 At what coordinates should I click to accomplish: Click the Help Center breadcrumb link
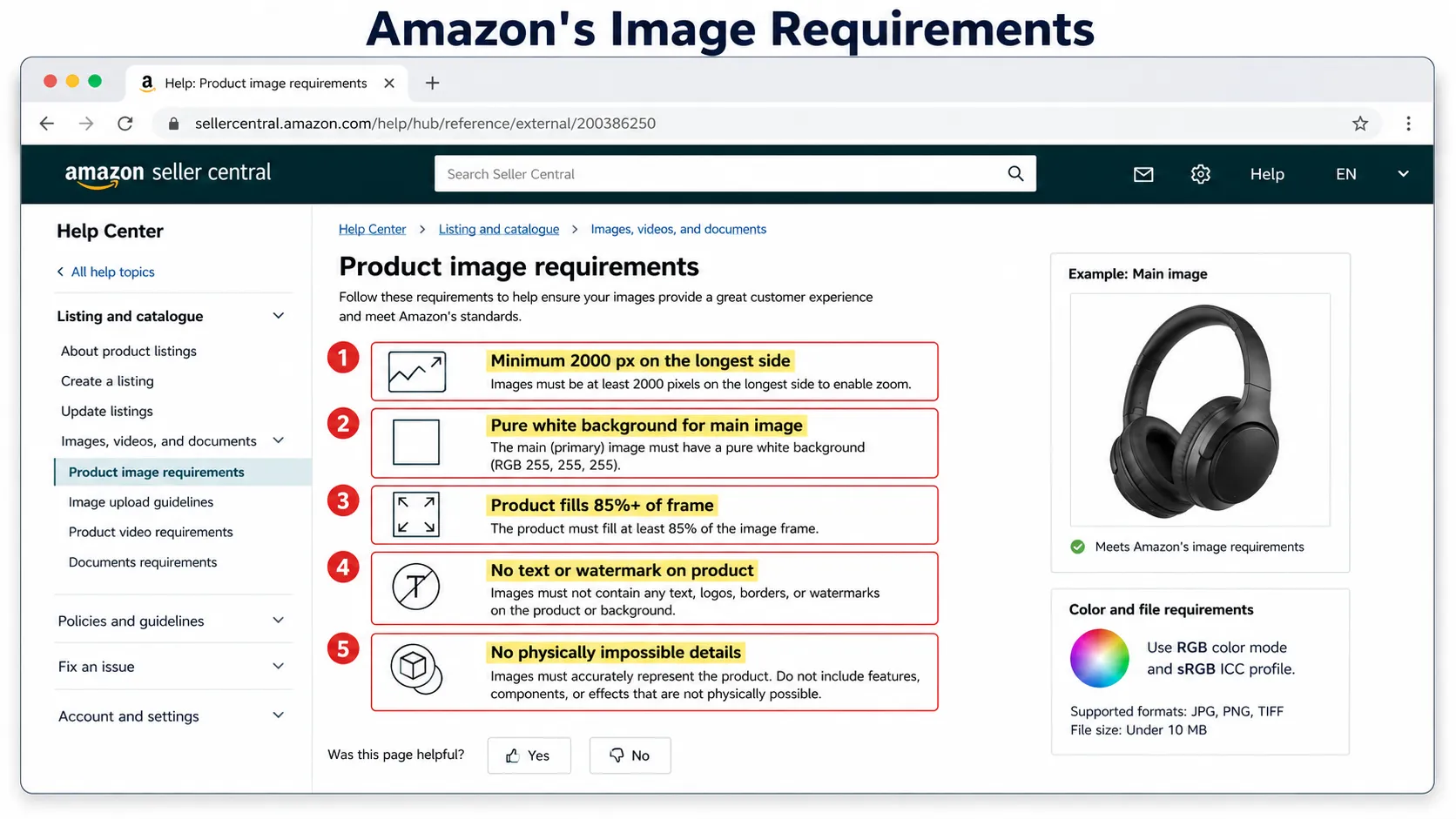pyautogui.click(x=372, y=229)
